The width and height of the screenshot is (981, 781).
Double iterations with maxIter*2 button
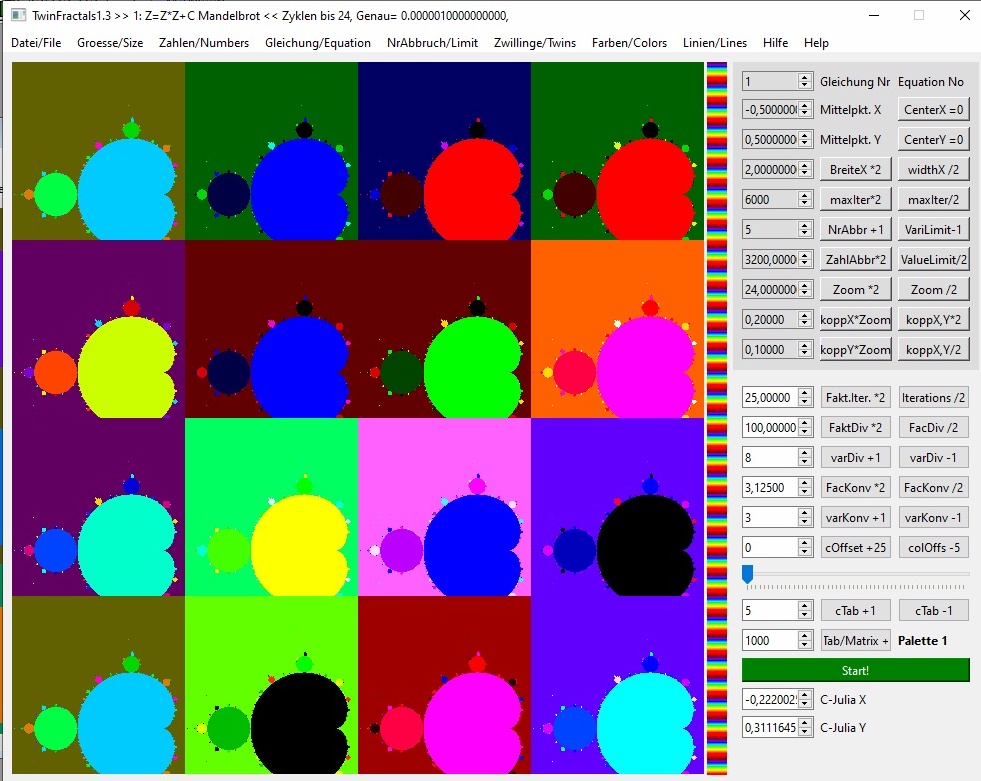click(x=855, y=200)
